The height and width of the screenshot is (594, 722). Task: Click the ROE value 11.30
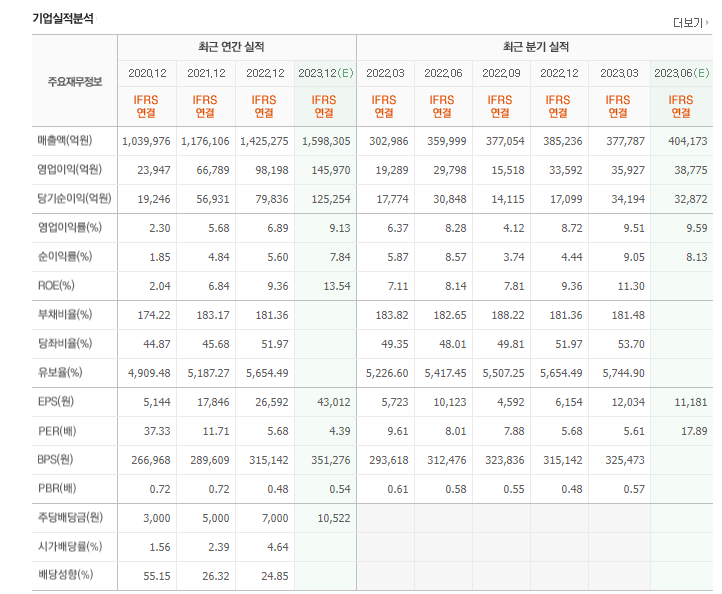click(631, 286)
